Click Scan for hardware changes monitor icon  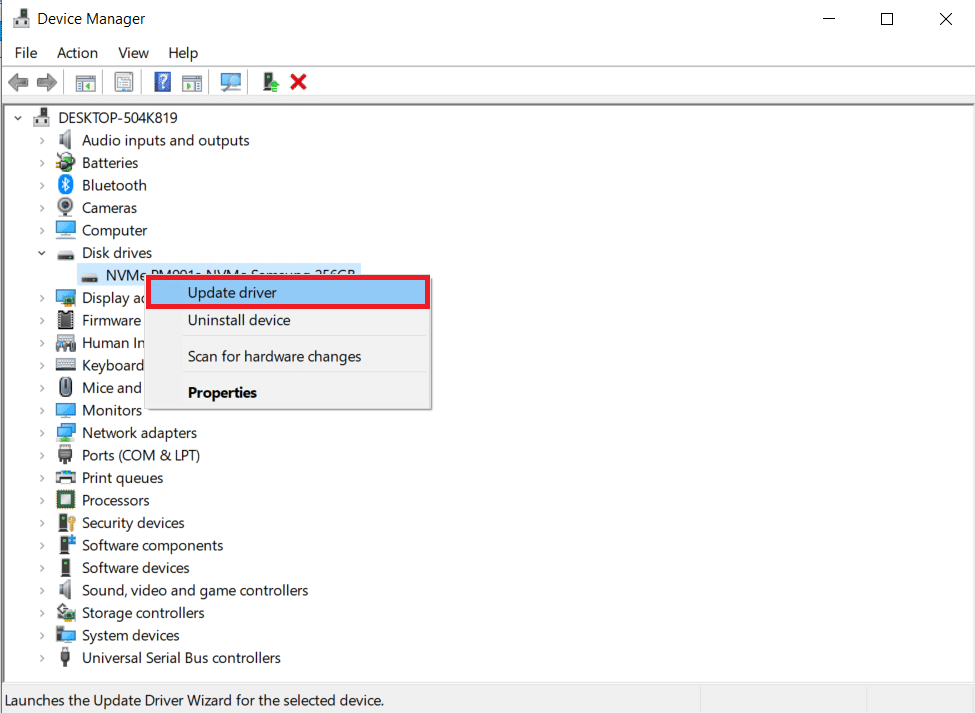231,82
